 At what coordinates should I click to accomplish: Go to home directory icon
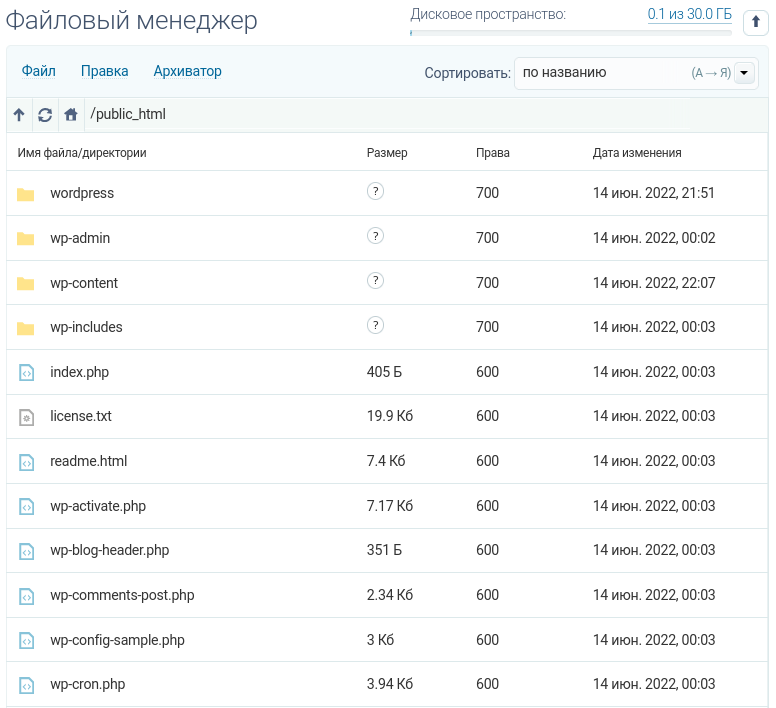[71, 115]
